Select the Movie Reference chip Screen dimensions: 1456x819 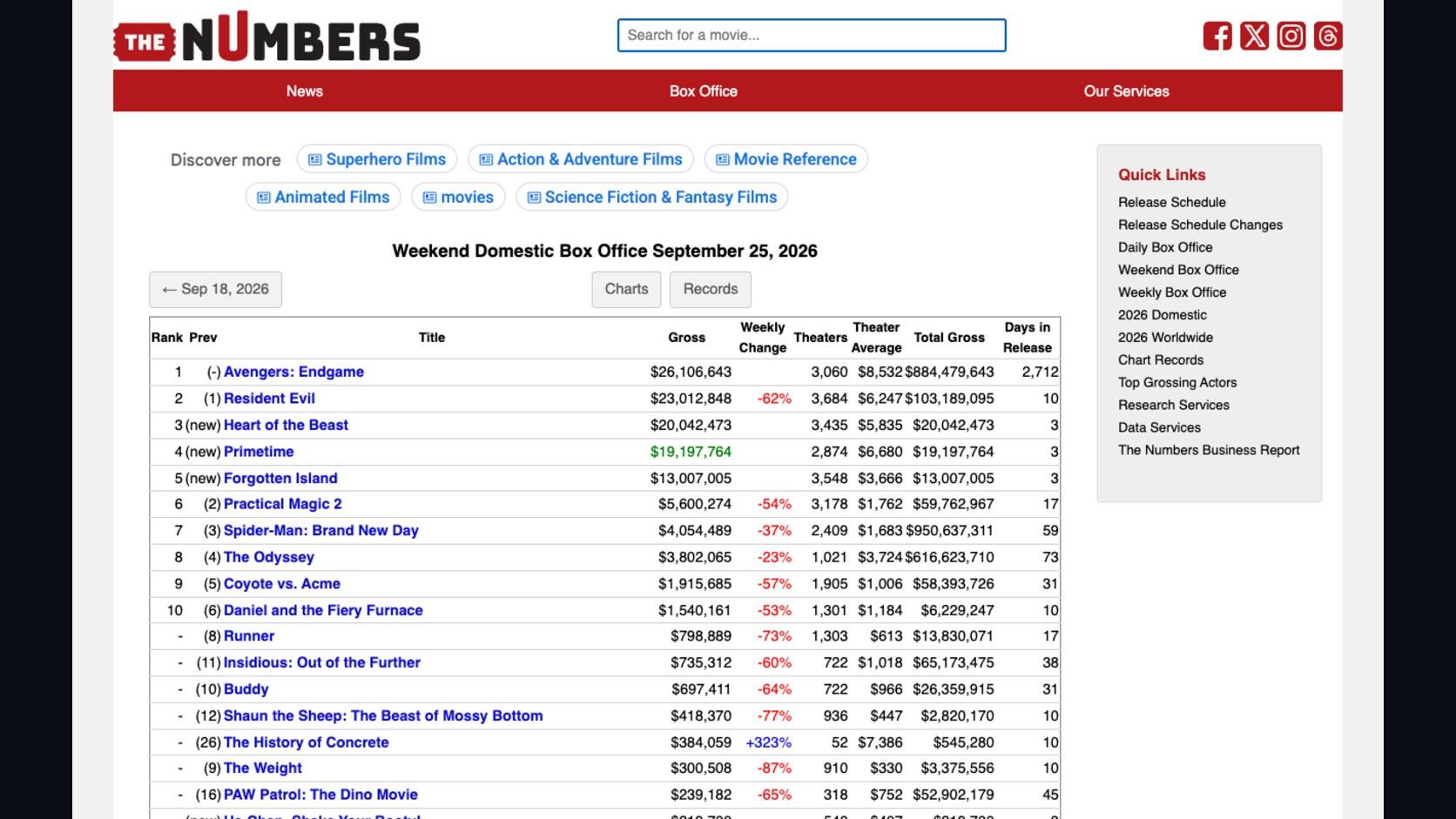click(x=786, y=159)
